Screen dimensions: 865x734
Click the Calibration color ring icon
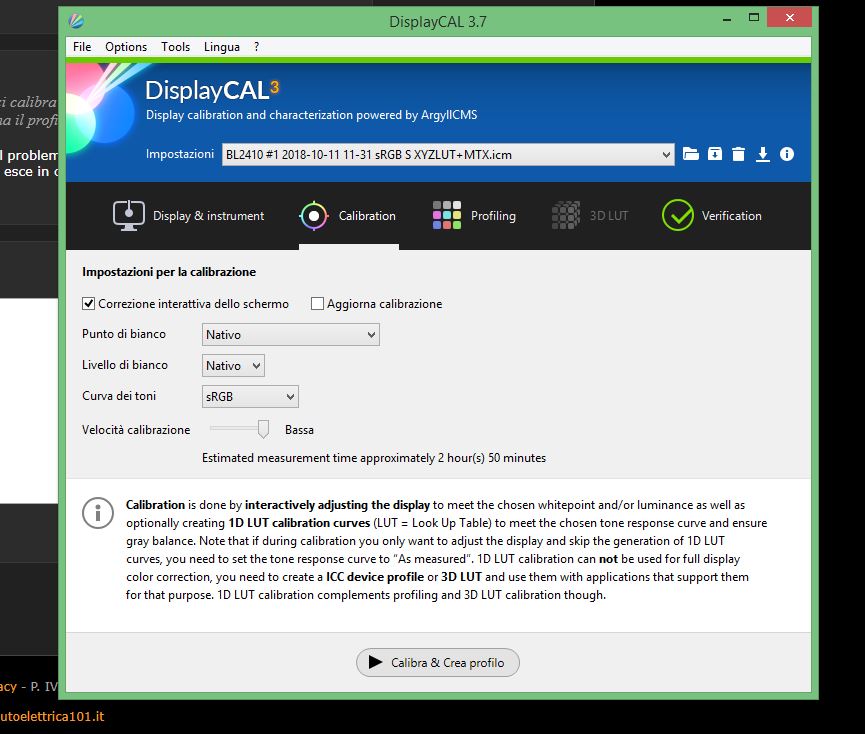(x=314, y=216)
